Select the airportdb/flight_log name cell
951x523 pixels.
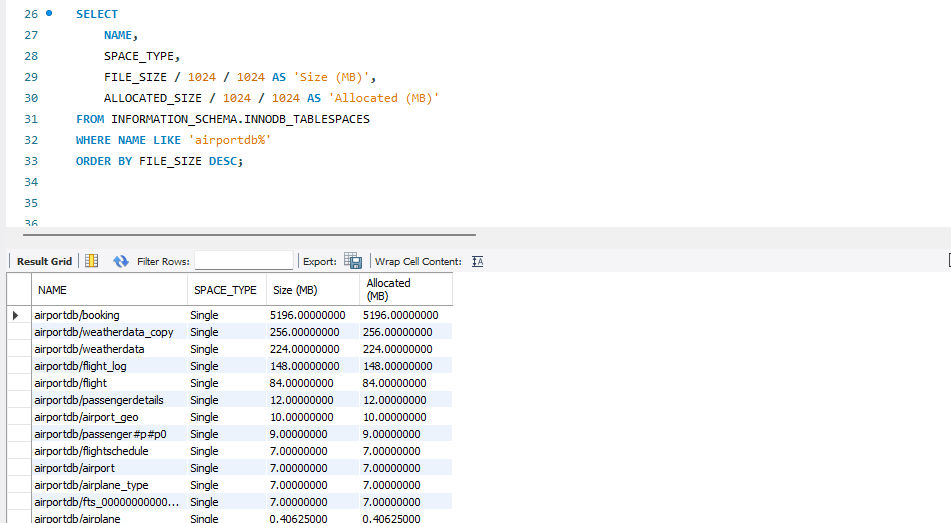pyautogui.click(x=80, y=366)
